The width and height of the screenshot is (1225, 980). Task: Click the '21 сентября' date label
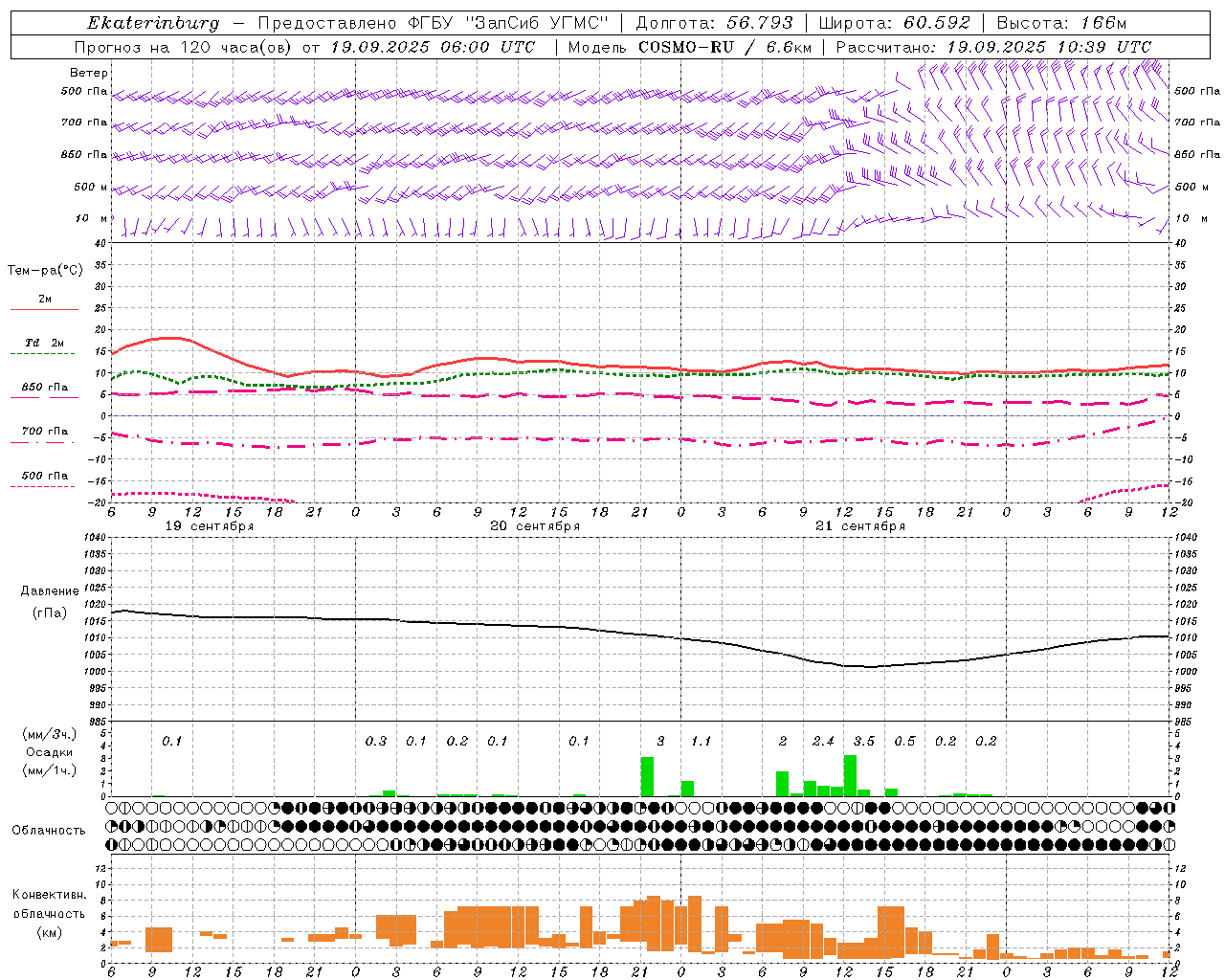click(x=860, y=526)
